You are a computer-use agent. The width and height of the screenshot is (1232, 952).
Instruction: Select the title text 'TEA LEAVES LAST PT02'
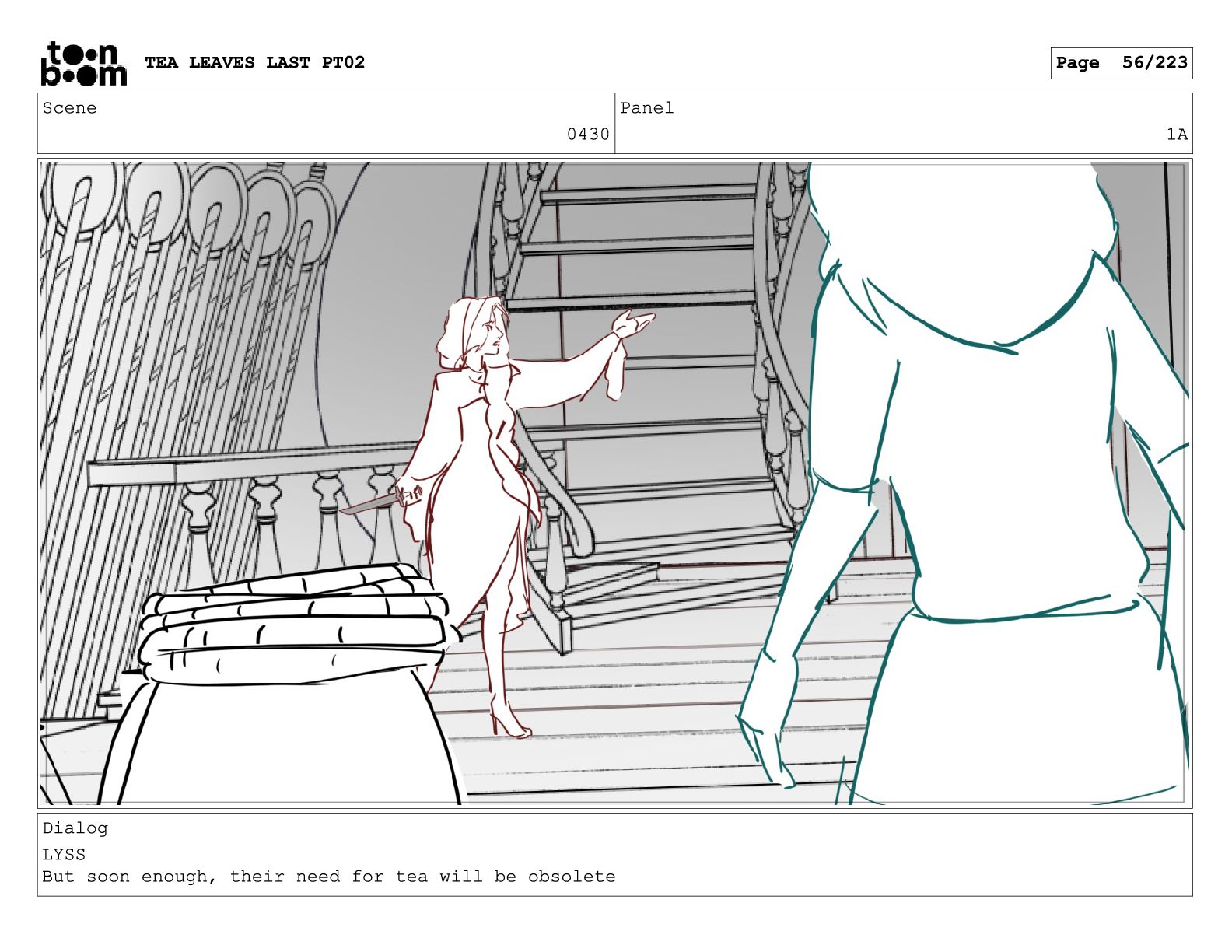click(x=254, y=62)
